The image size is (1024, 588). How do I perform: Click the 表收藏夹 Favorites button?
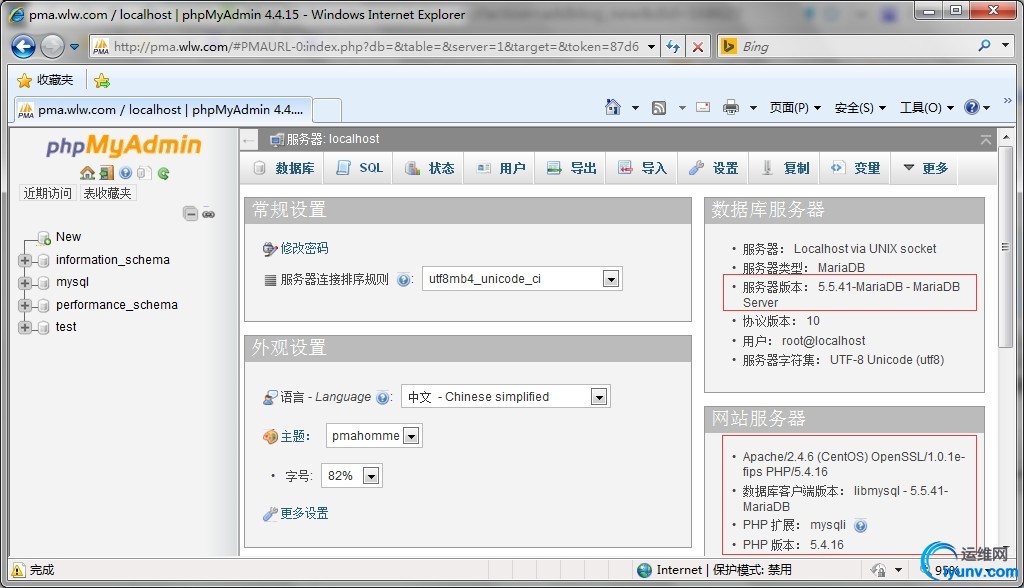[x=107, y=193]
